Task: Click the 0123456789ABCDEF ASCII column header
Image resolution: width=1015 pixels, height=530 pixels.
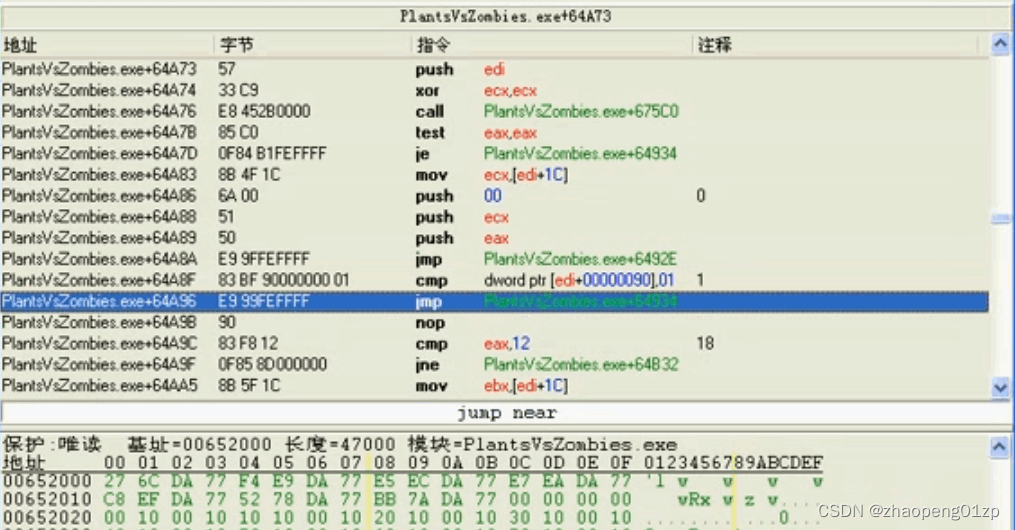Action: [x=733, y=463]
